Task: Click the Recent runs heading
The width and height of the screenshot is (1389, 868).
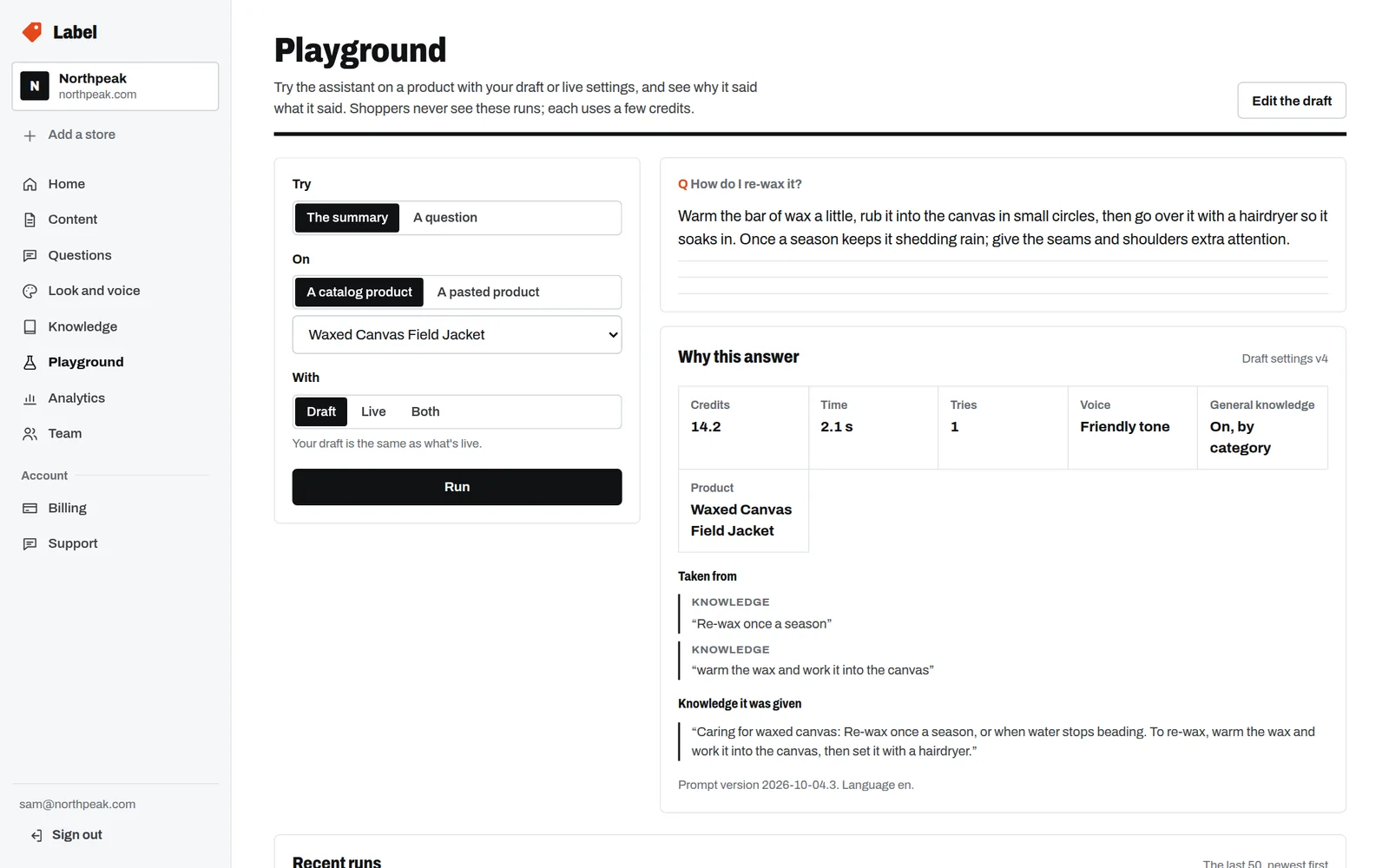Action: [337, 862]
